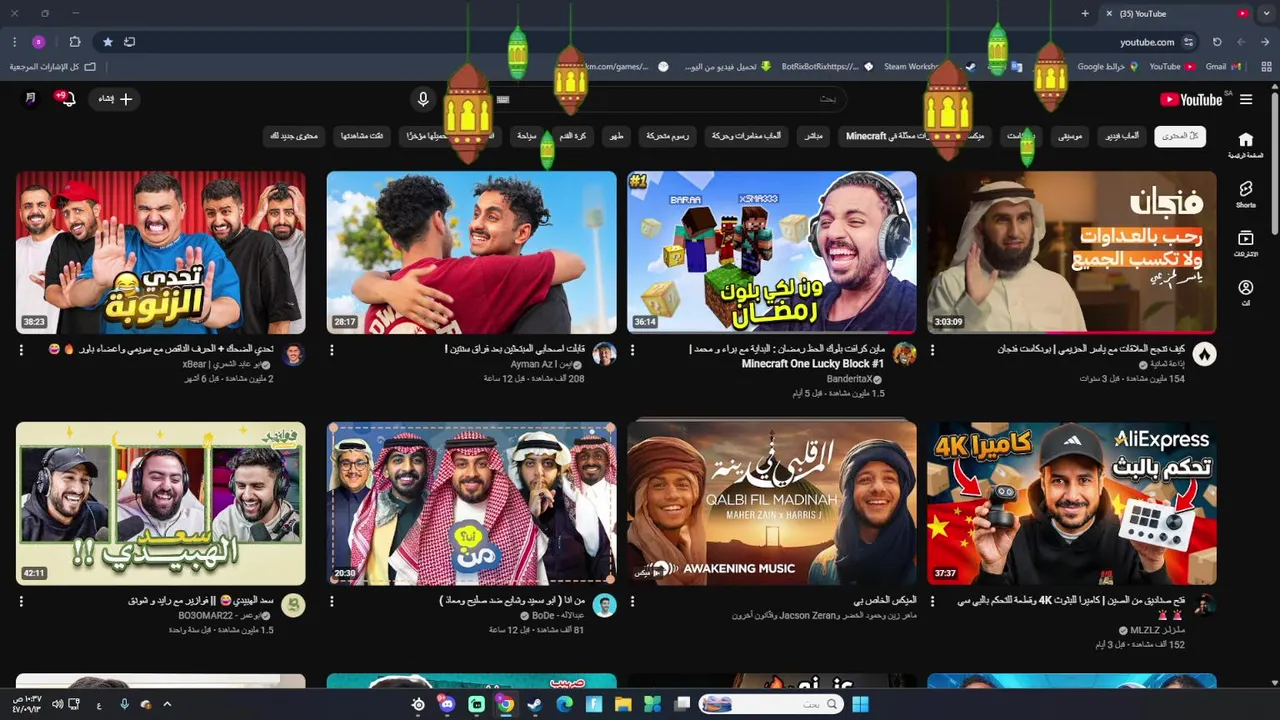Screen dimensions: 1280x720
Task: Reload the page in Chrome
Action: pos(1216,42)
